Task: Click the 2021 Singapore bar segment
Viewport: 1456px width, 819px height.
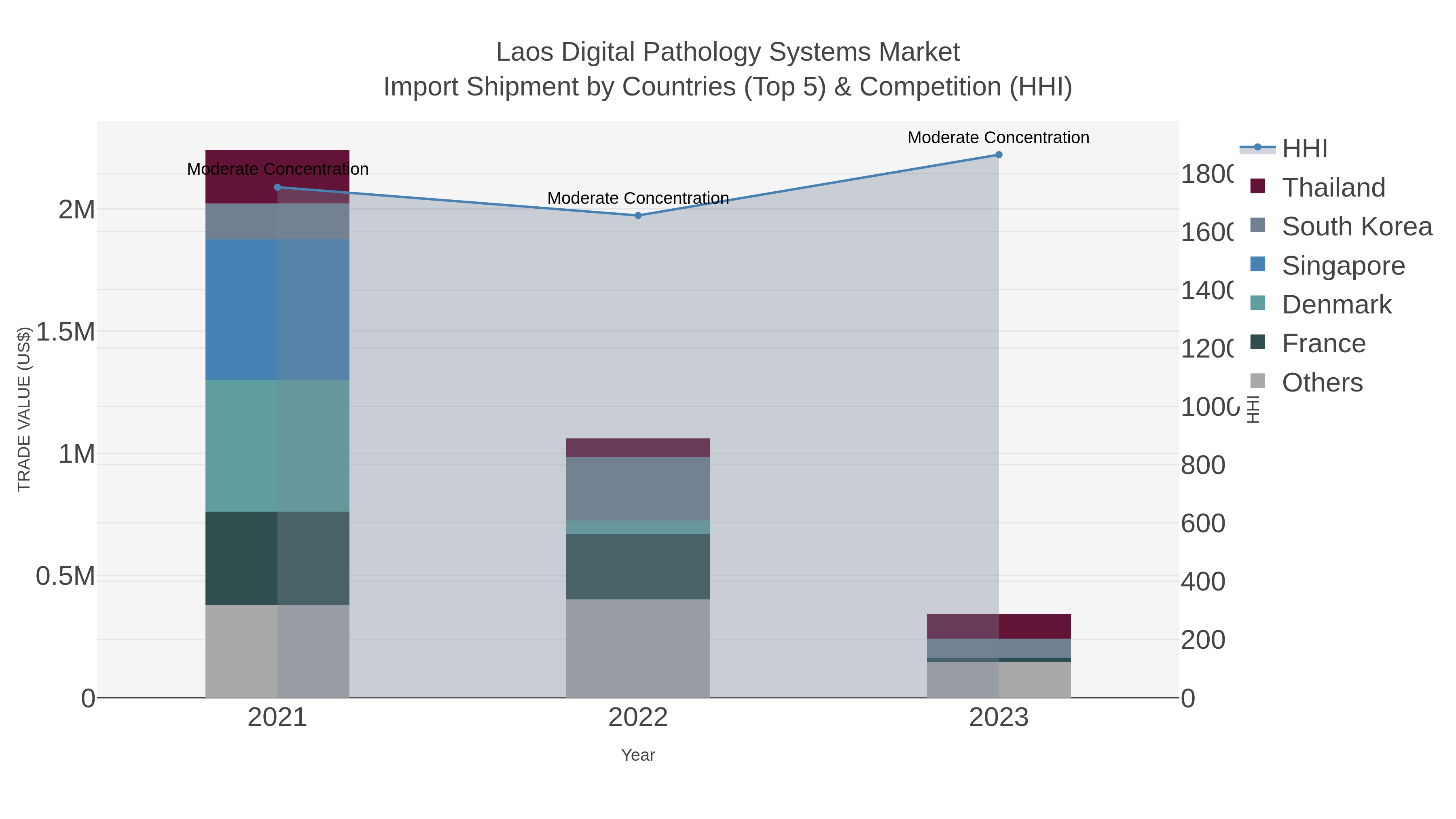Action: (277, 309)
